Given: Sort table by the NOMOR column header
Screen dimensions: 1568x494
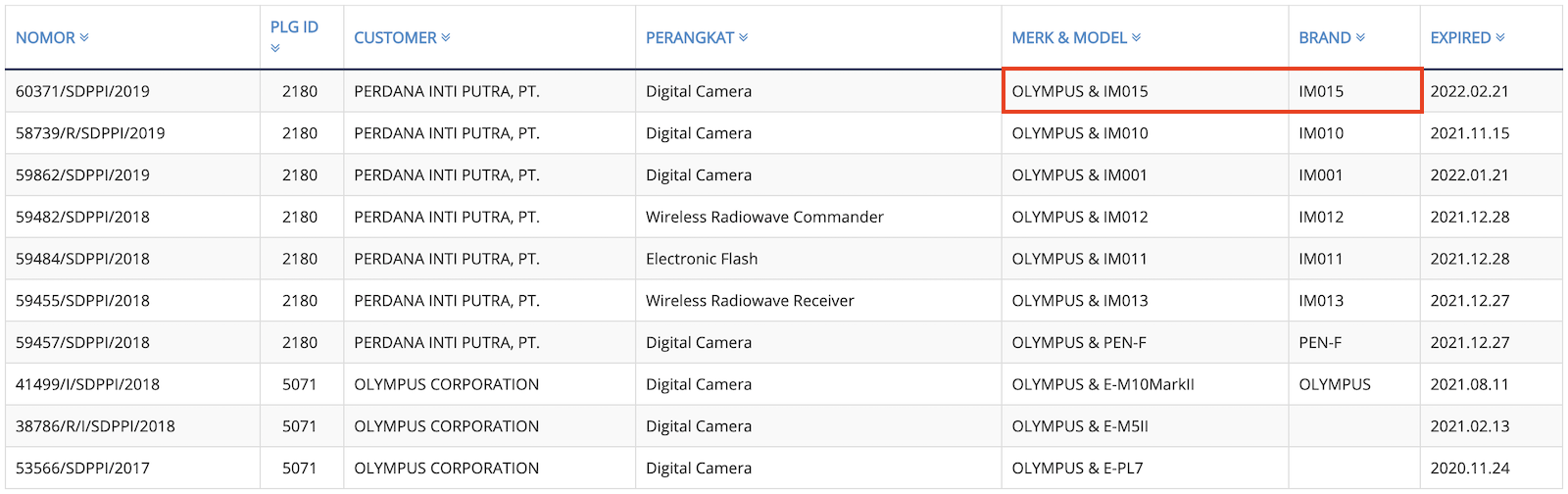Looking at the screenshot, I should pyautogui.click(x=45, y=37).
